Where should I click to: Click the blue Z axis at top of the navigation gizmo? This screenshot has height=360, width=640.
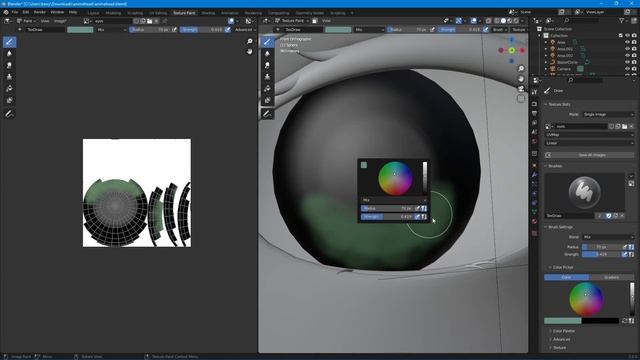pyautogui.click(x=511, y=40)
